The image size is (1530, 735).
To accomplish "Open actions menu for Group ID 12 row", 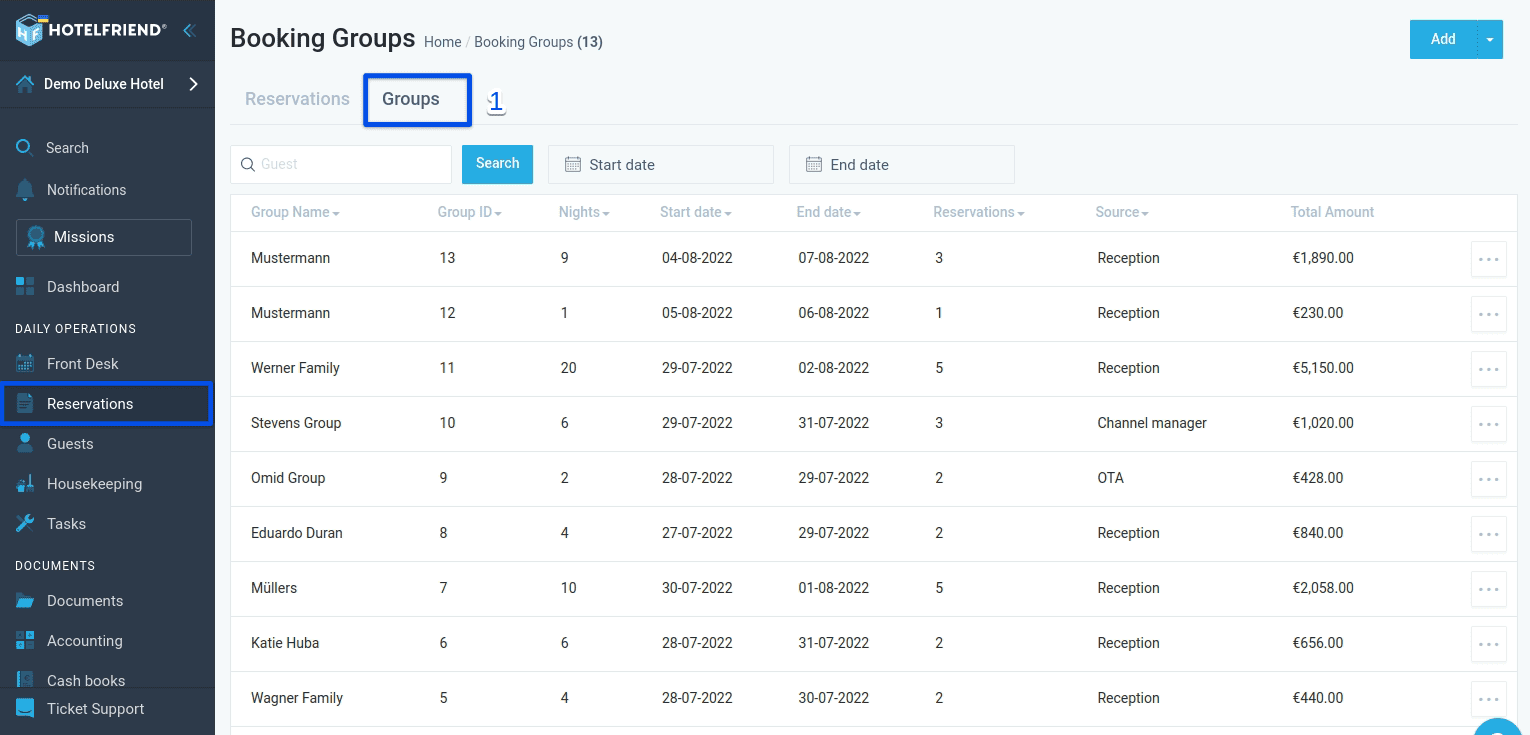I will pos(1489,314).
